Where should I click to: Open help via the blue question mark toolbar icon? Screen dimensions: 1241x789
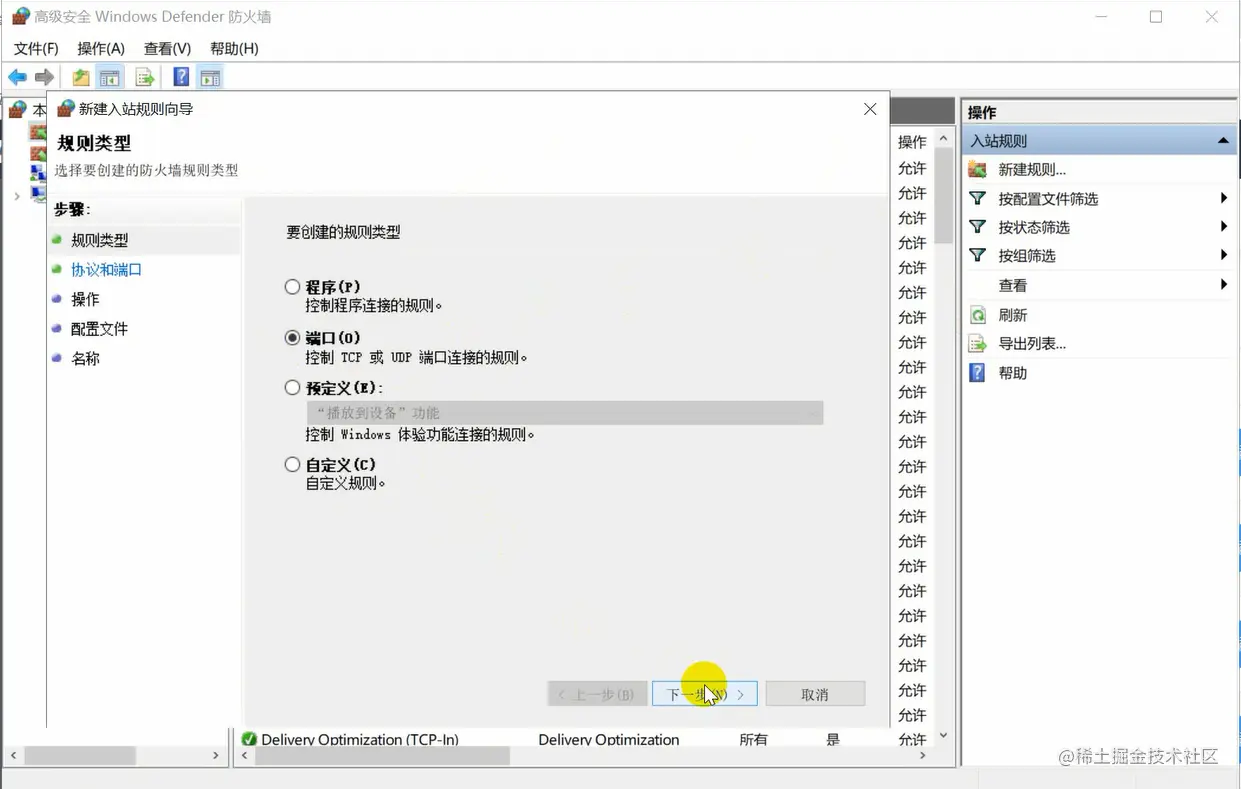tap(181, 77)
